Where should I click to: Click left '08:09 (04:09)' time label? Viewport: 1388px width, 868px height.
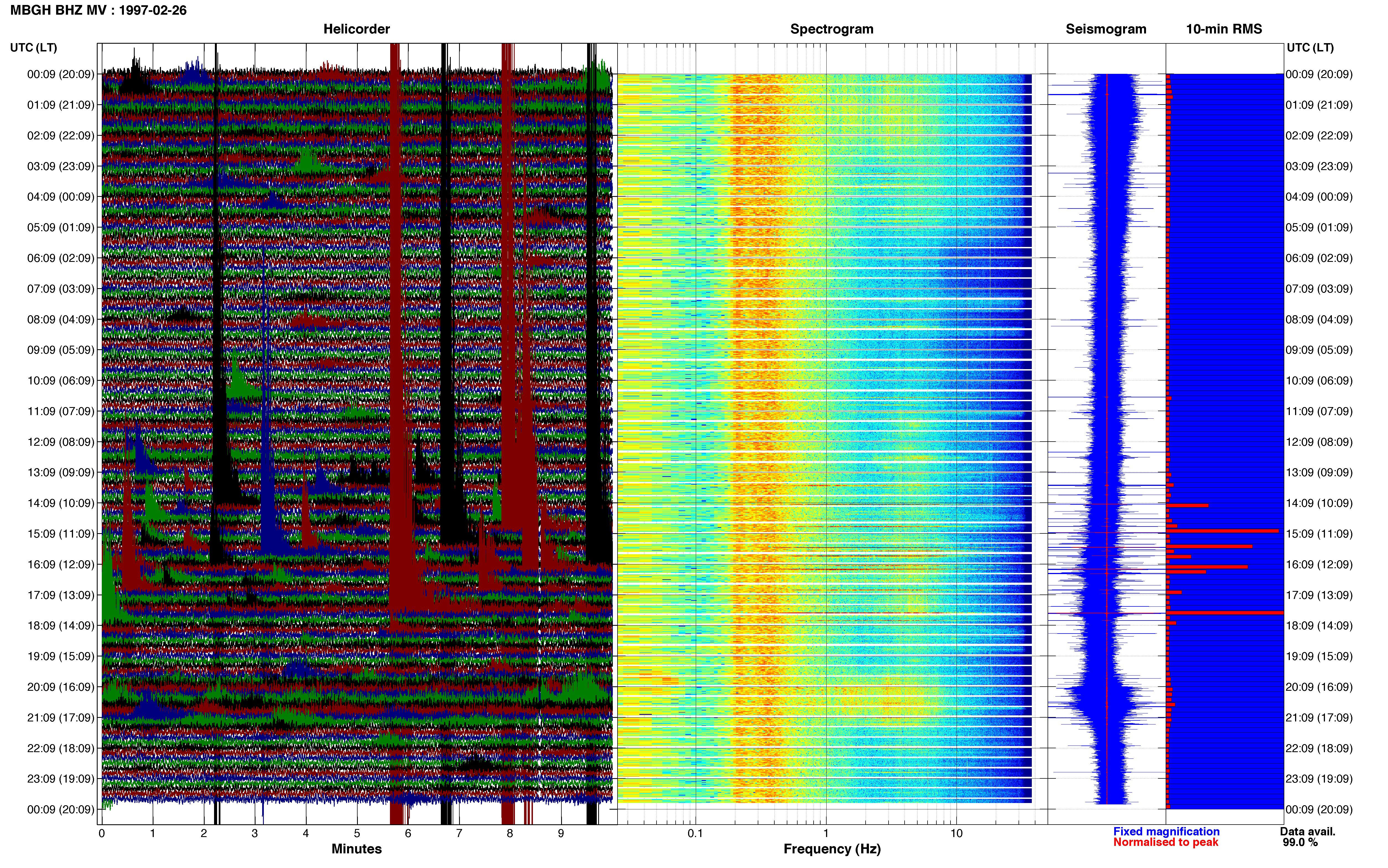pos(61,319)
